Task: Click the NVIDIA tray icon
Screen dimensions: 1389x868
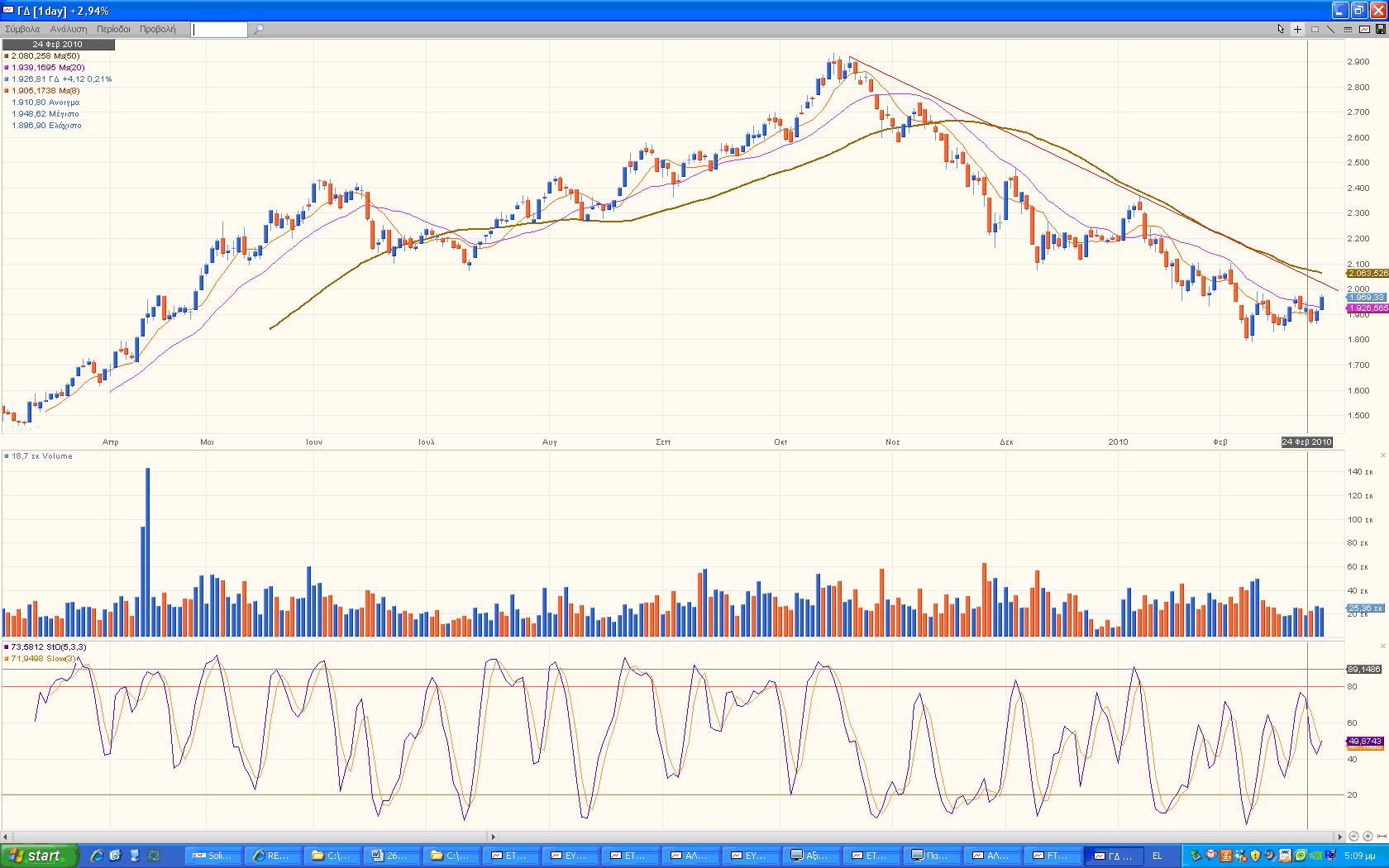Action: (x=1315, y=856)
